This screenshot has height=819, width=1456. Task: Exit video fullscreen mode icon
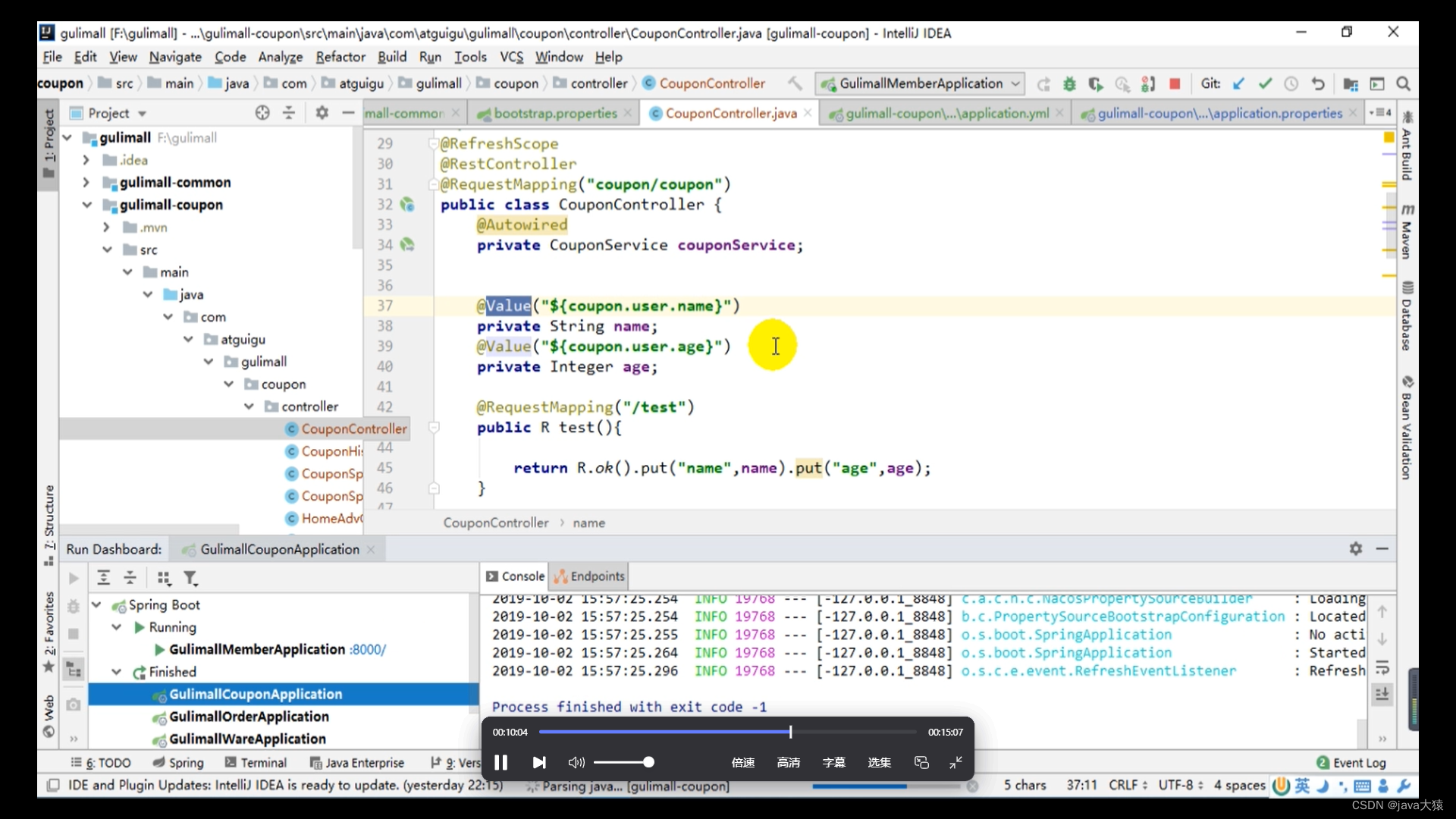point(956,762)
